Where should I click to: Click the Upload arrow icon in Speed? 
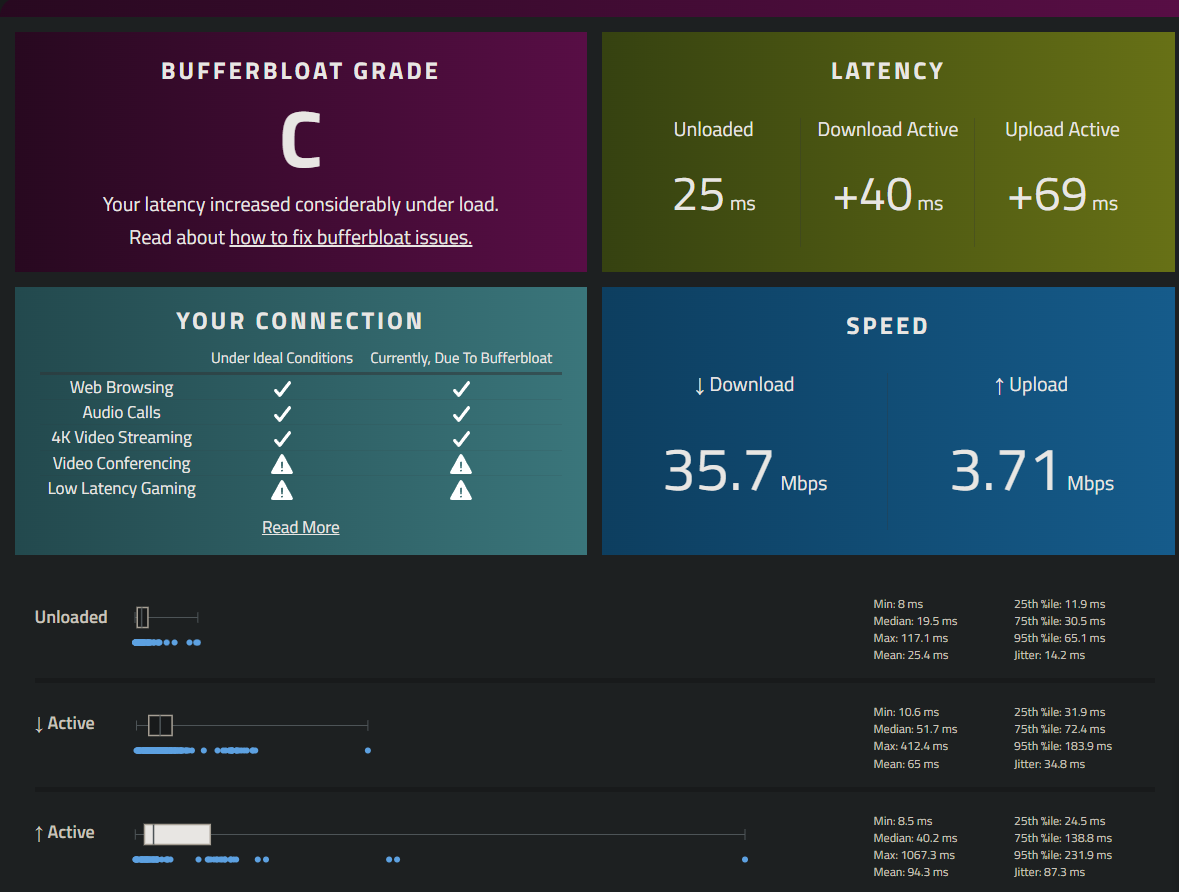[999, 386]
